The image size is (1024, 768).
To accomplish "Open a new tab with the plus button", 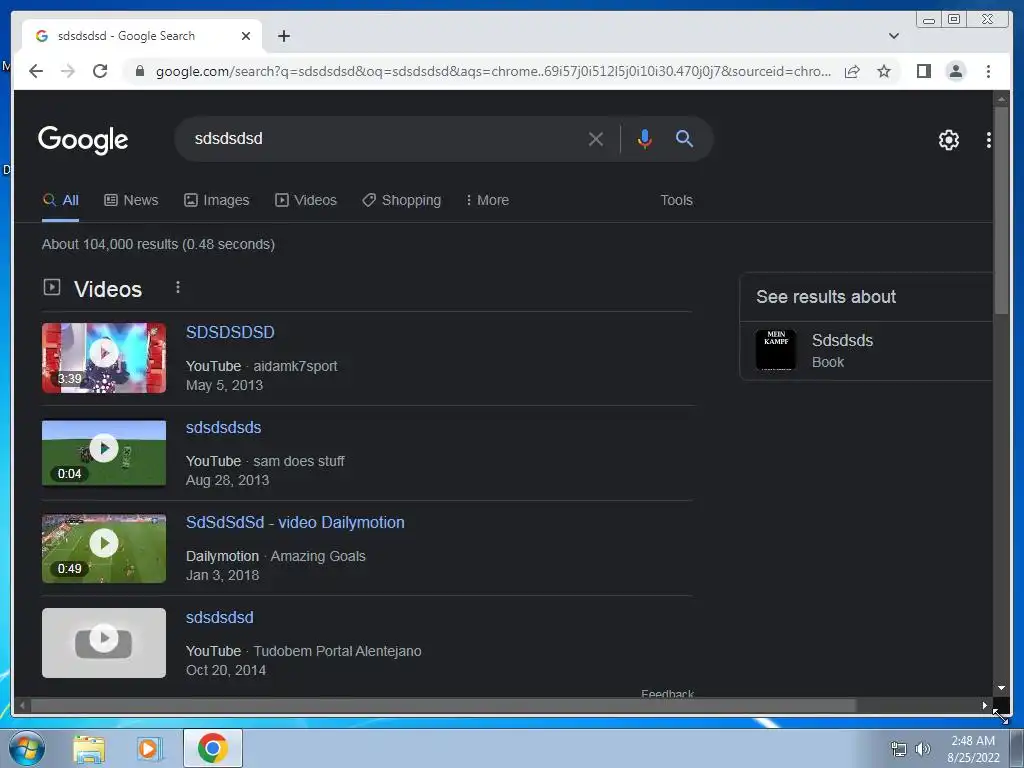I will pos(283,36).
